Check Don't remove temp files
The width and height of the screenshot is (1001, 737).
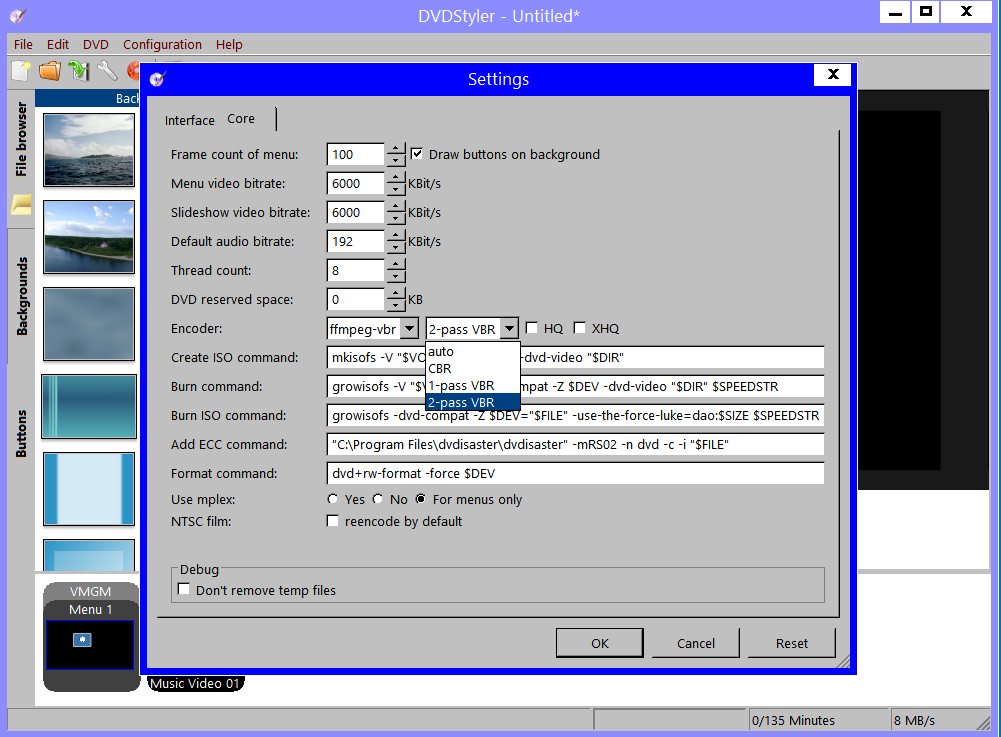tap(184, 589)
